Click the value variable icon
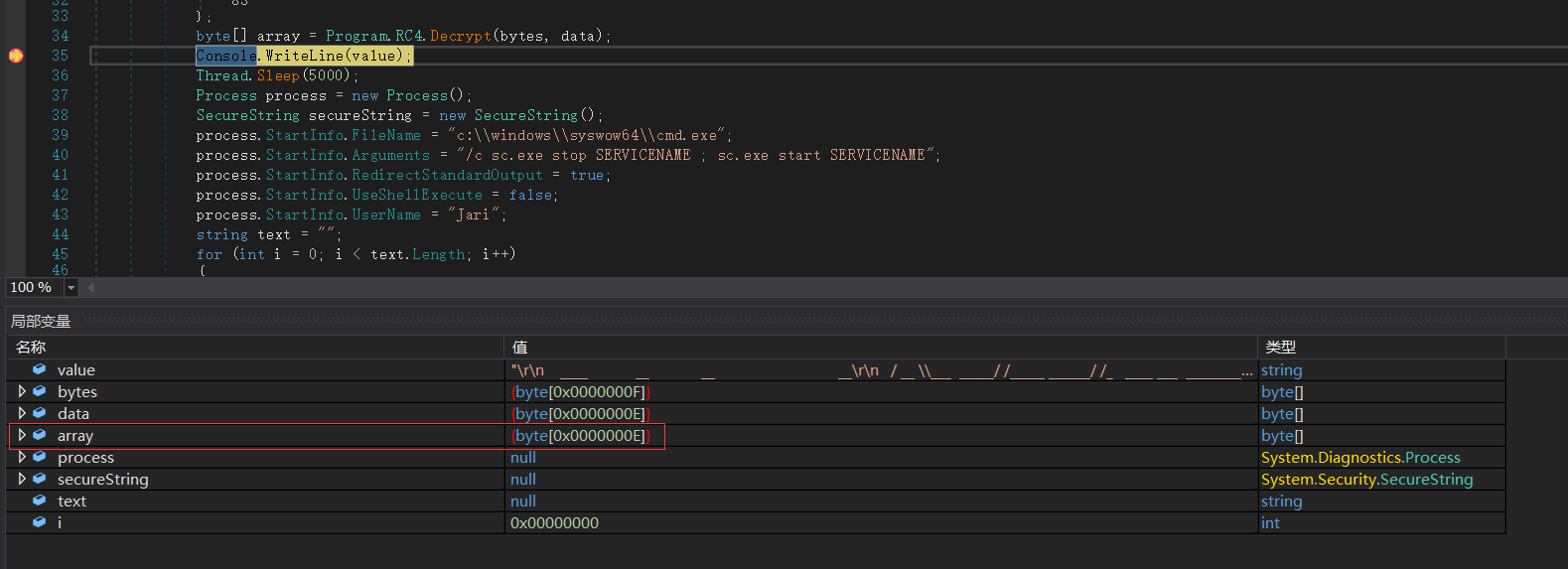 point(40,369)
